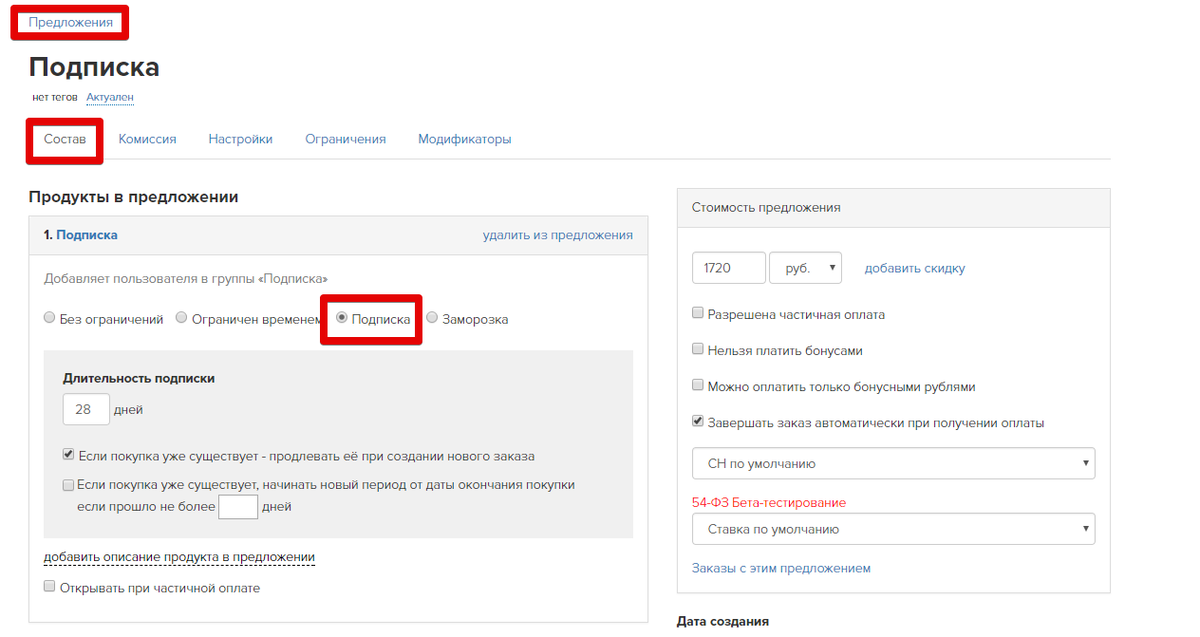Click добавить описание продукта в предложении
The height and width of the screenshot is (637, 1200).
pyautogui.click(x=179, y=557)
